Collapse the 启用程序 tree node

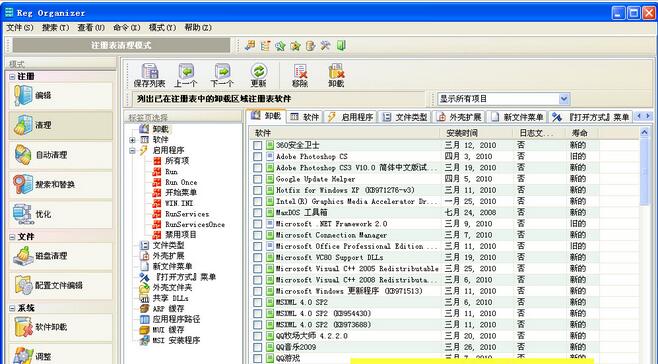[133, 150]
